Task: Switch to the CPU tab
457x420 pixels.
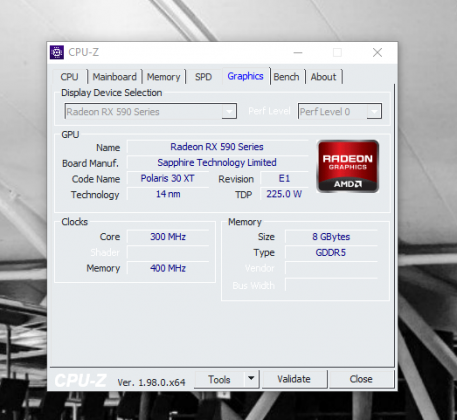Action: click(69, 77)
